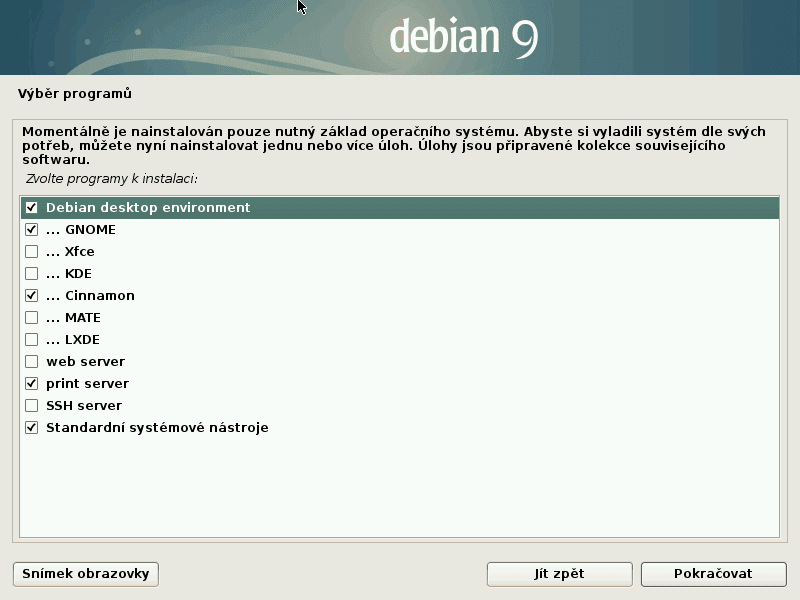The width and height of the screenshot is (800, 600).
Task: Click the '... LXDE' row text
Action: (73, 339)
